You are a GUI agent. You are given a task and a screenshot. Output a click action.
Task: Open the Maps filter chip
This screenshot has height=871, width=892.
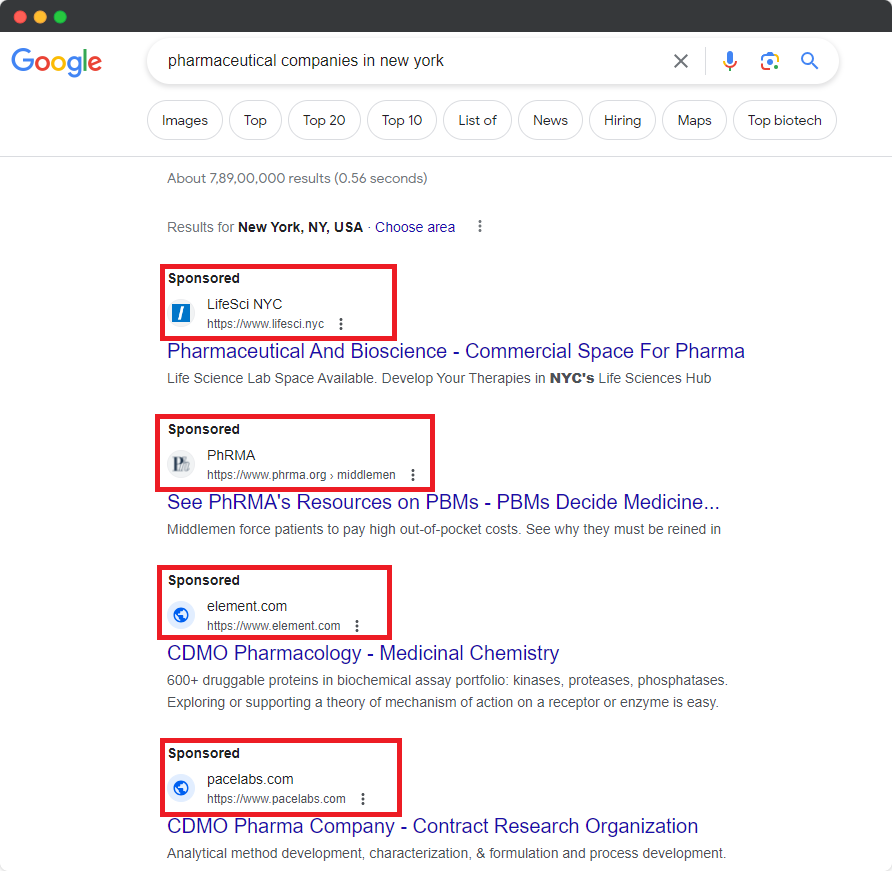coord(694,120)
